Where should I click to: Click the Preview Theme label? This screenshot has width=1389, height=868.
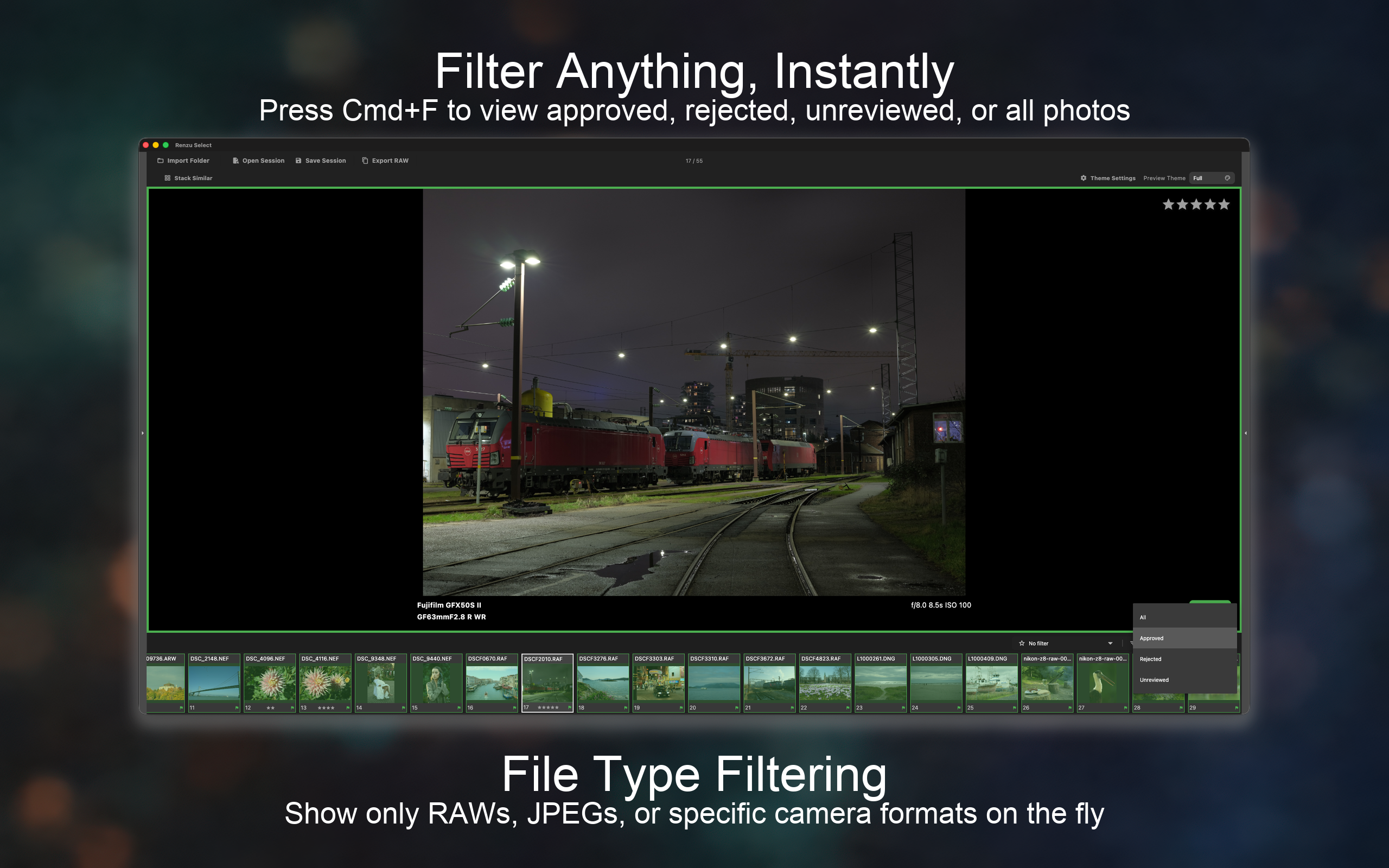coord(1164,178)
